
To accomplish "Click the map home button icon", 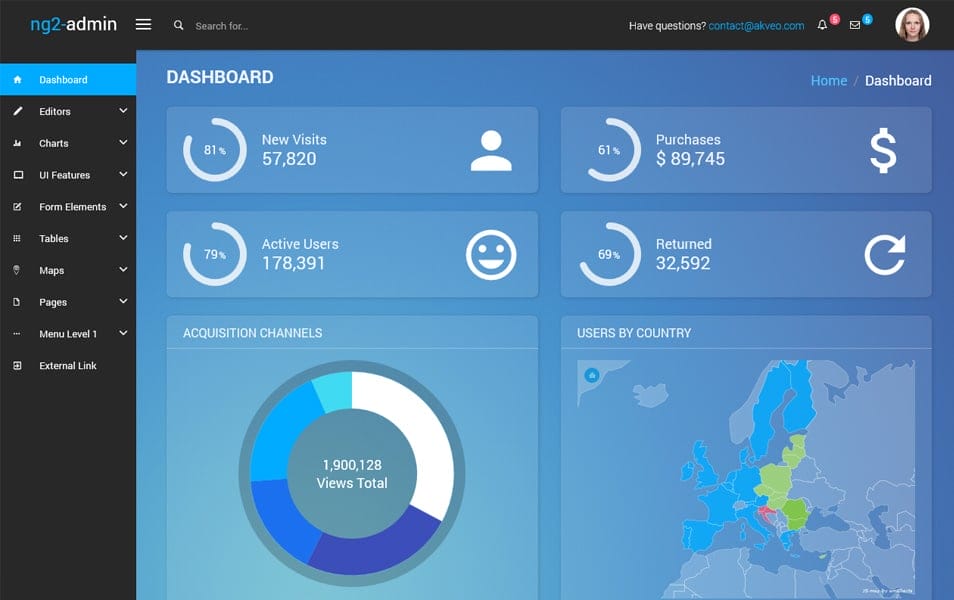I will tap(592, 375).
